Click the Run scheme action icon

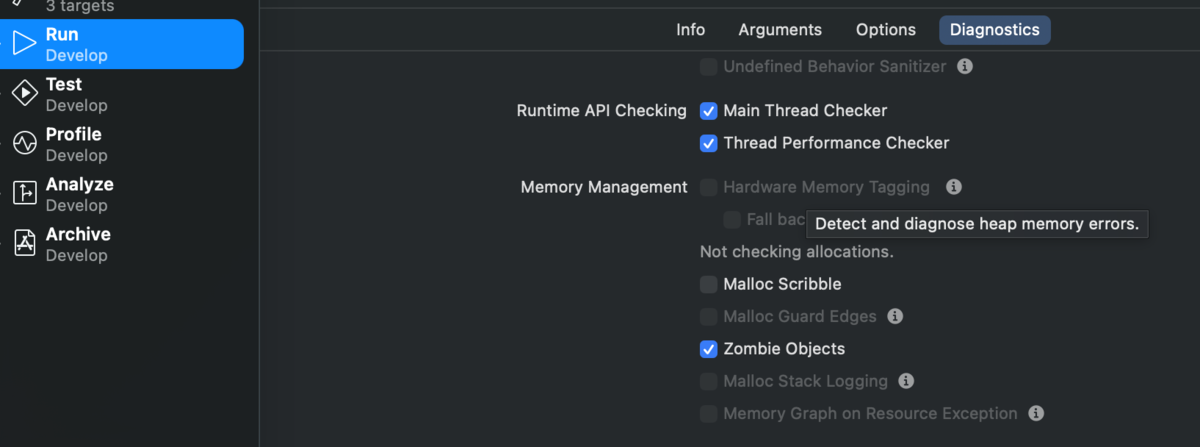click(x=24, y=44)
